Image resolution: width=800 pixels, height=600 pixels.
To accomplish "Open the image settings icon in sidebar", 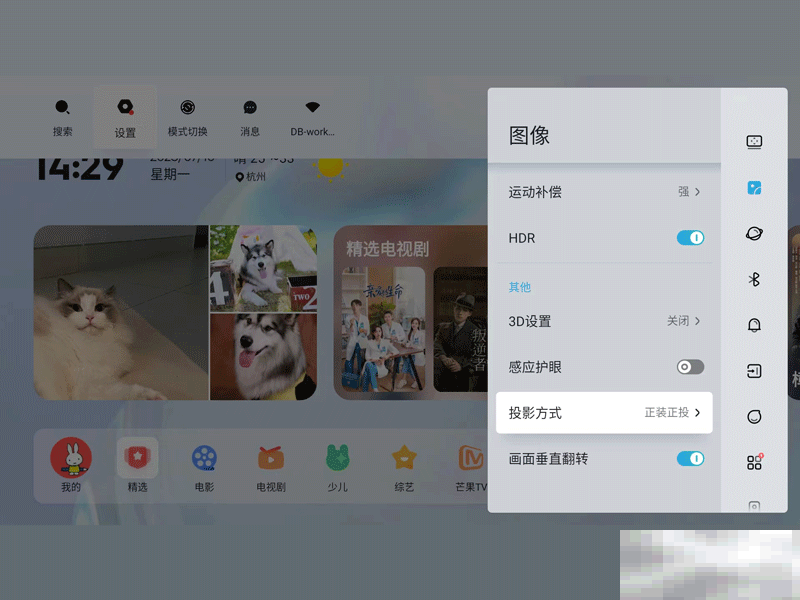I will click(754, 187).
